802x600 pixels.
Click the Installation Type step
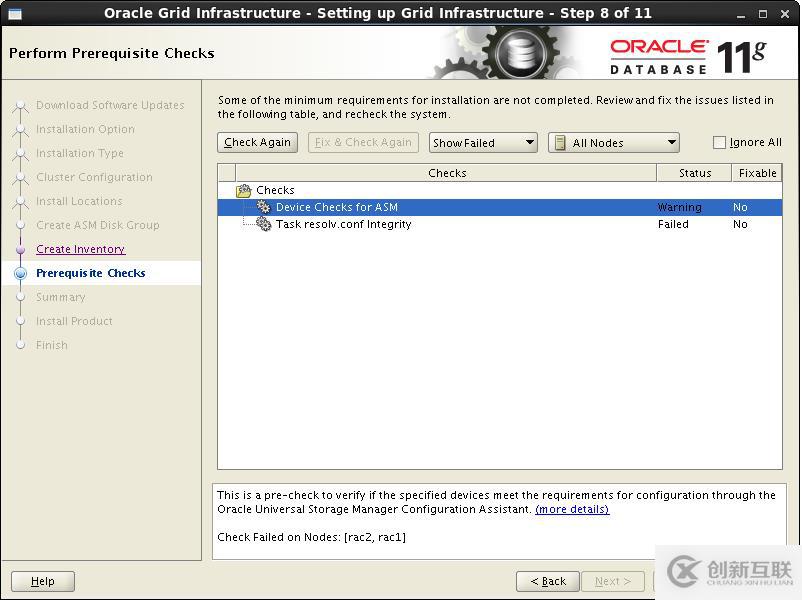pos(80,153)
